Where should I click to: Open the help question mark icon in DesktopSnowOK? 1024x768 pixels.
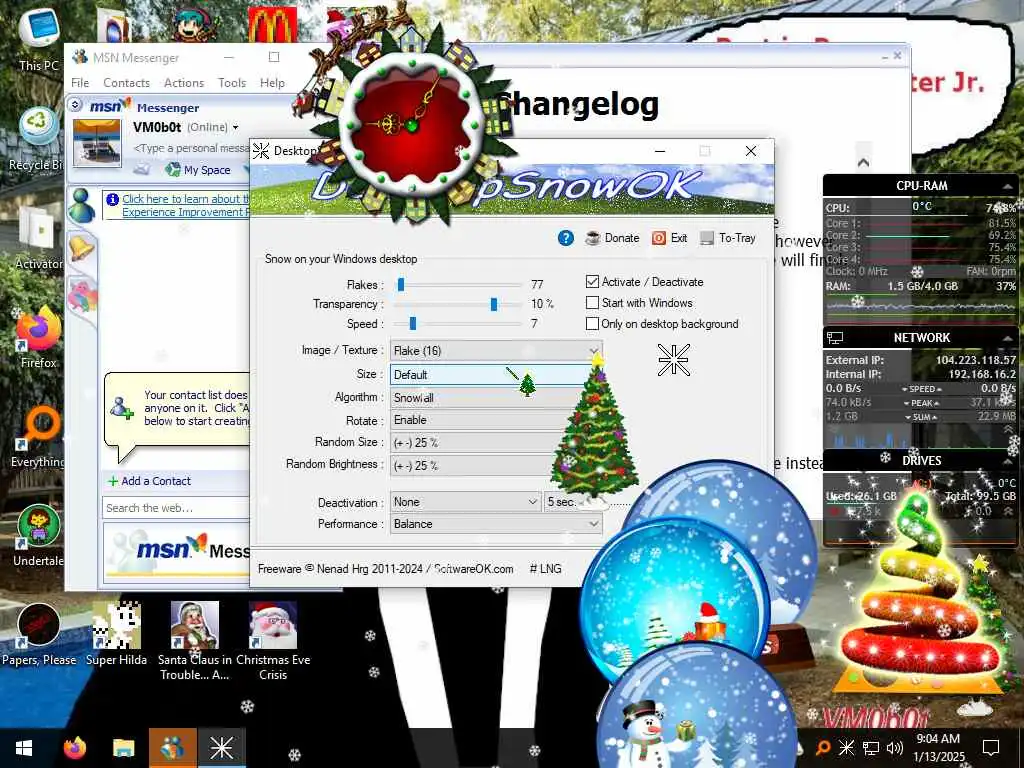coord(566,238)
